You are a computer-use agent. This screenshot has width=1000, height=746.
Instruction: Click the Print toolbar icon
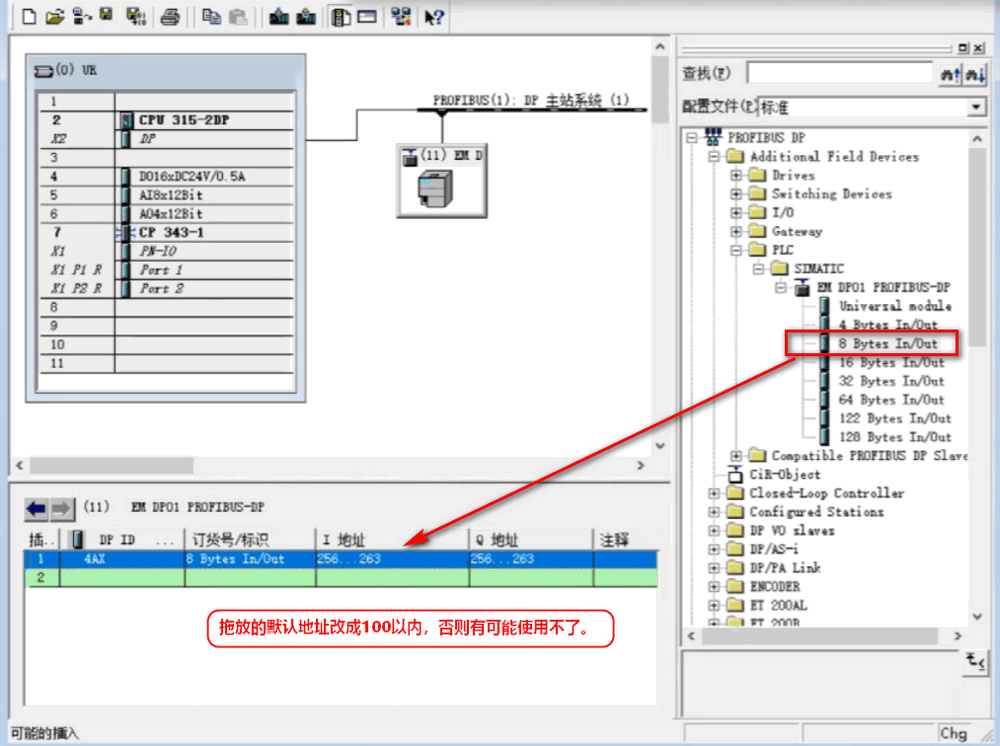pos(171,16)
